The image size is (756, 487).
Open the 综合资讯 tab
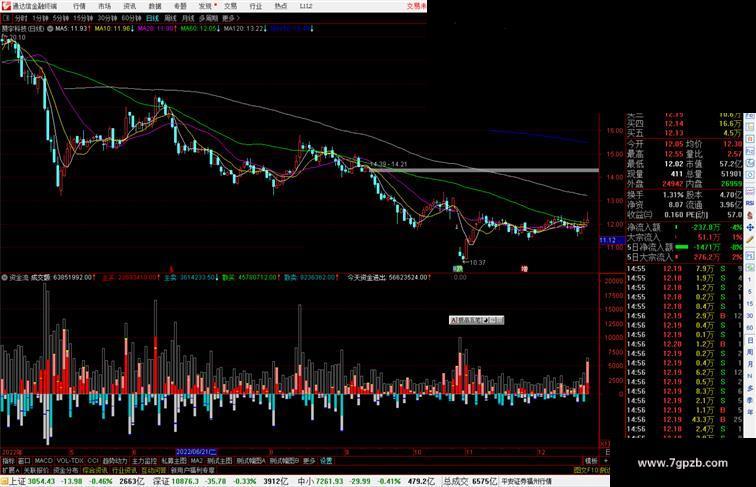click(x=95, y=470)
